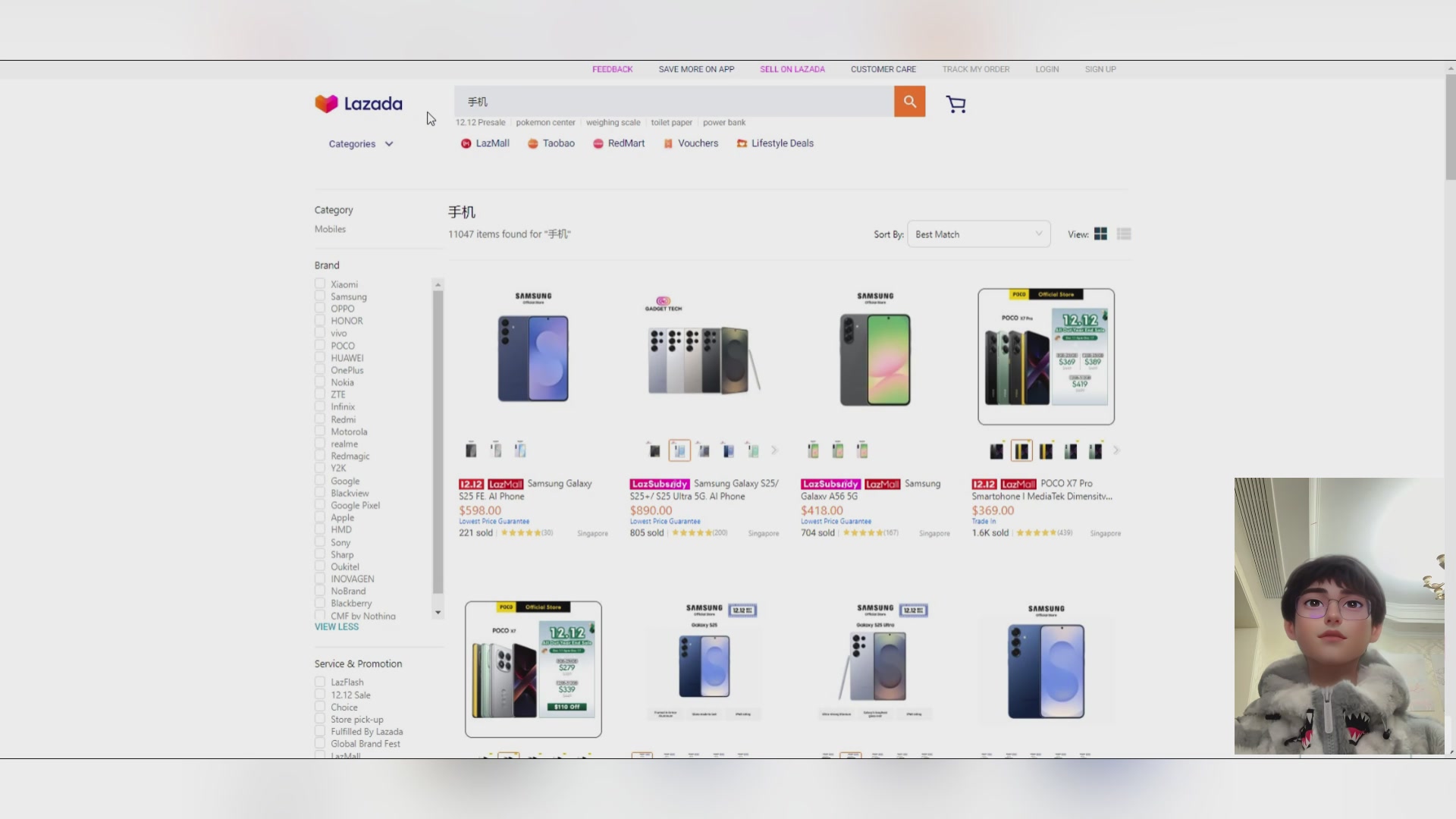Screen dimensions: 1456x819
Task: Open the shopping cart icon
Action: (x=955, y=105)
